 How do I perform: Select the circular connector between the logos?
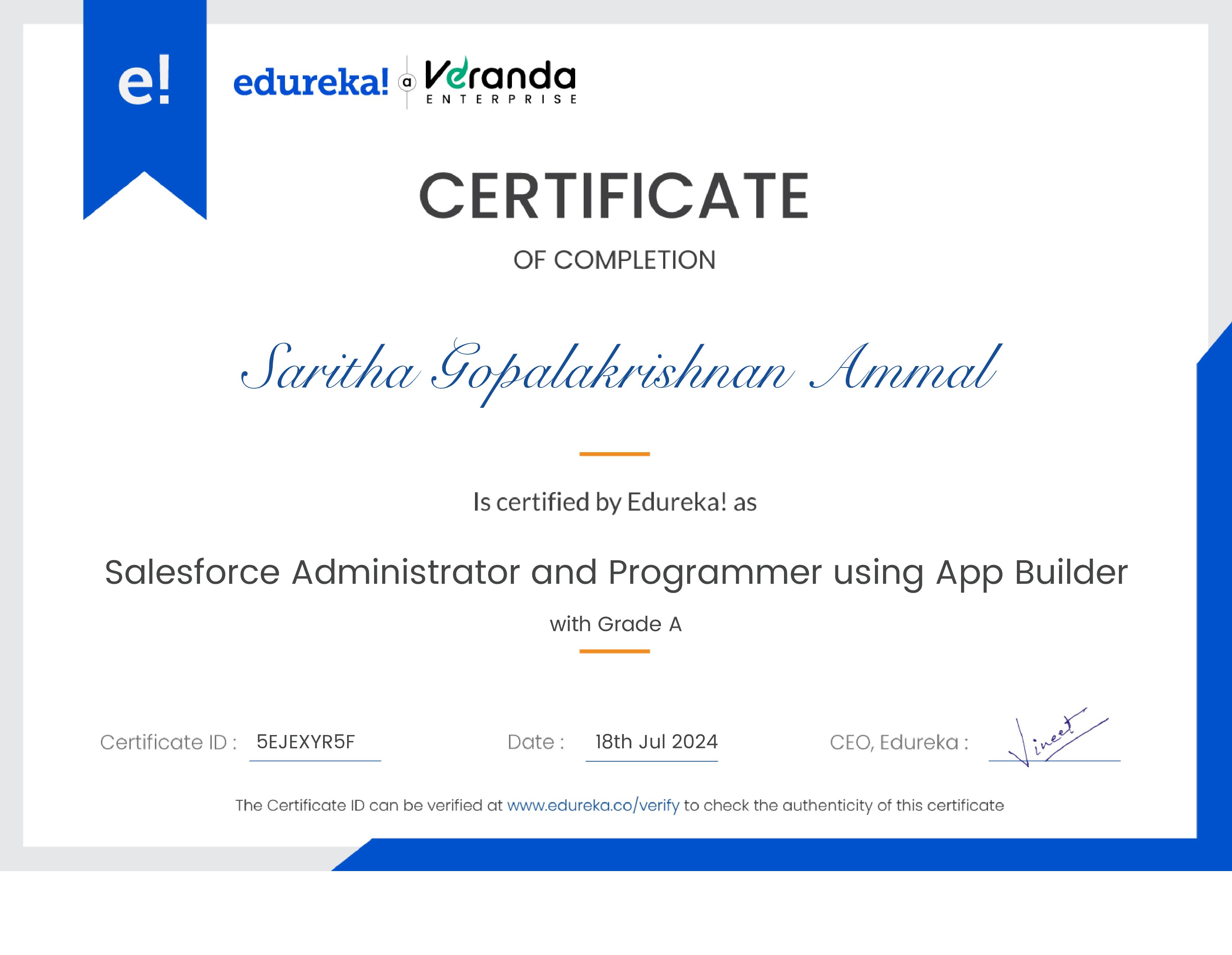click(x=407, y=81)
